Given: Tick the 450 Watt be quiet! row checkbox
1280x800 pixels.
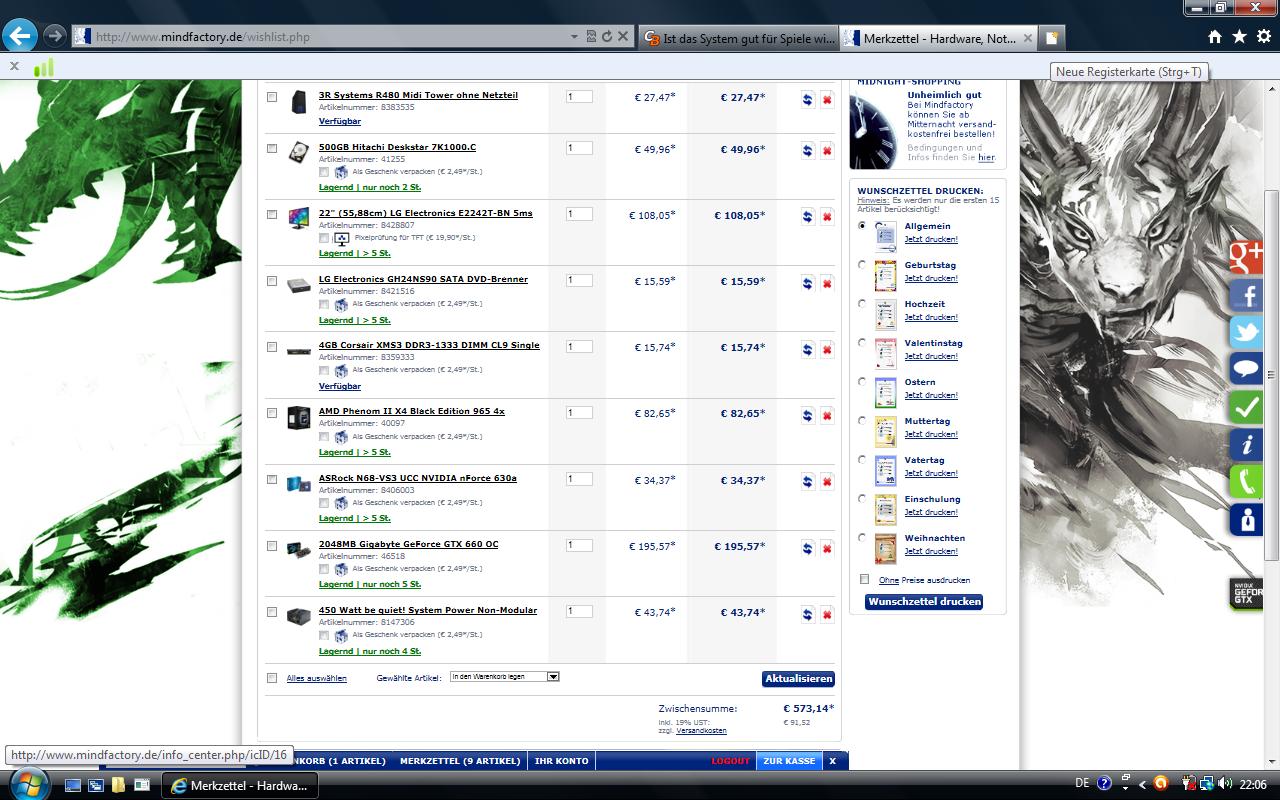Looking at the screenshot, I should click(x=272, y=612).
